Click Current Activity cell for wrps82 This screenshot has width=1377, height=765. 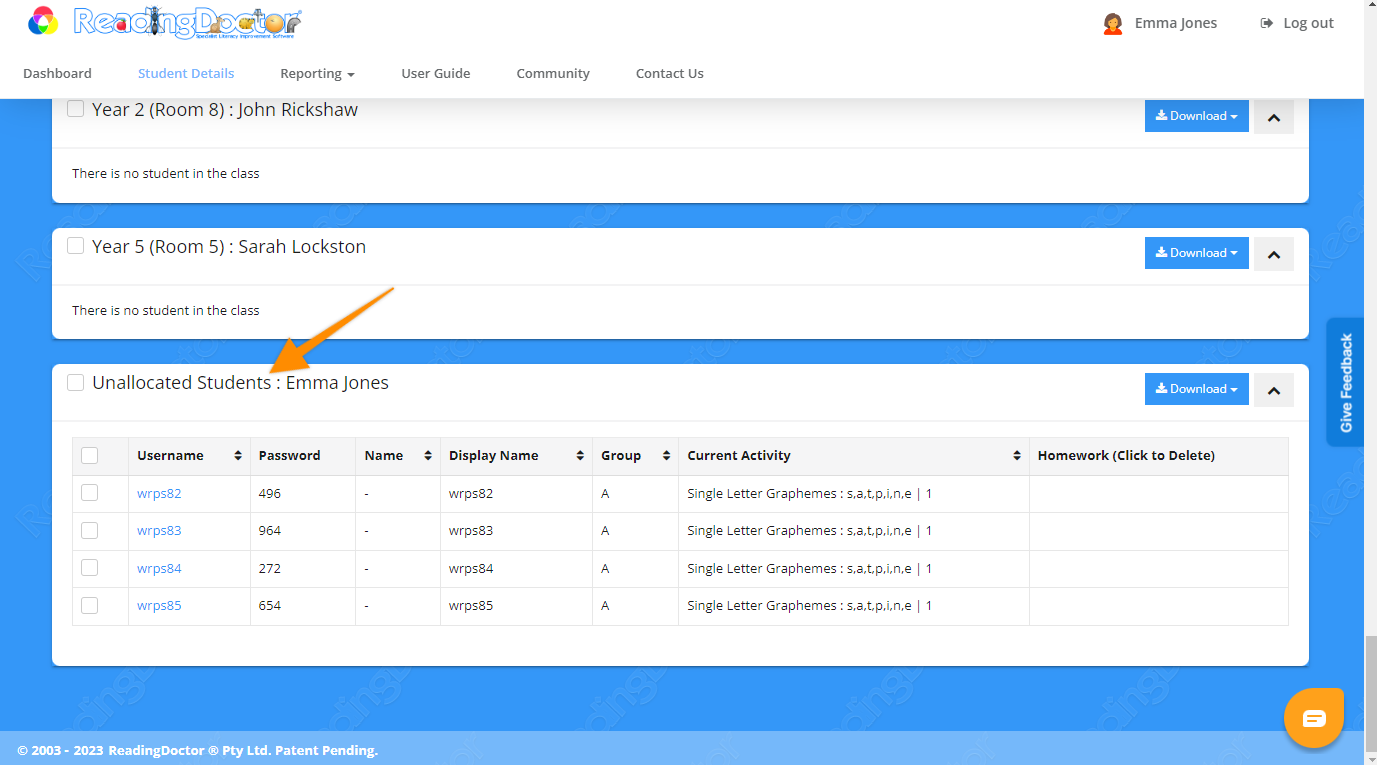tap(854, 493)
